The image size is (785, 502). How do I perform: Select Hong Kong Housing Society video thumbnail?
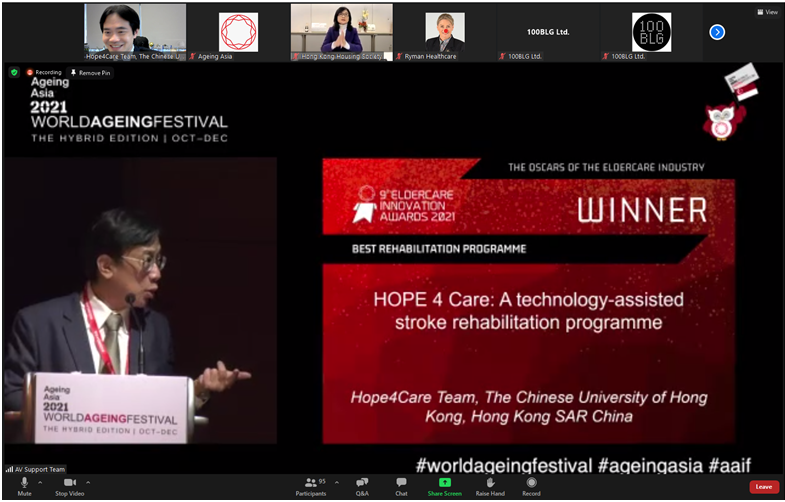click(341, 32)
